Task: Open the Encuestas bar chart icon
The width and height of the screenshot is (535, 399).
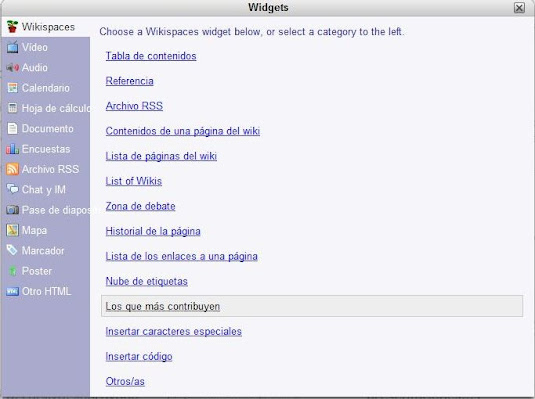Action: coord(13,149)
